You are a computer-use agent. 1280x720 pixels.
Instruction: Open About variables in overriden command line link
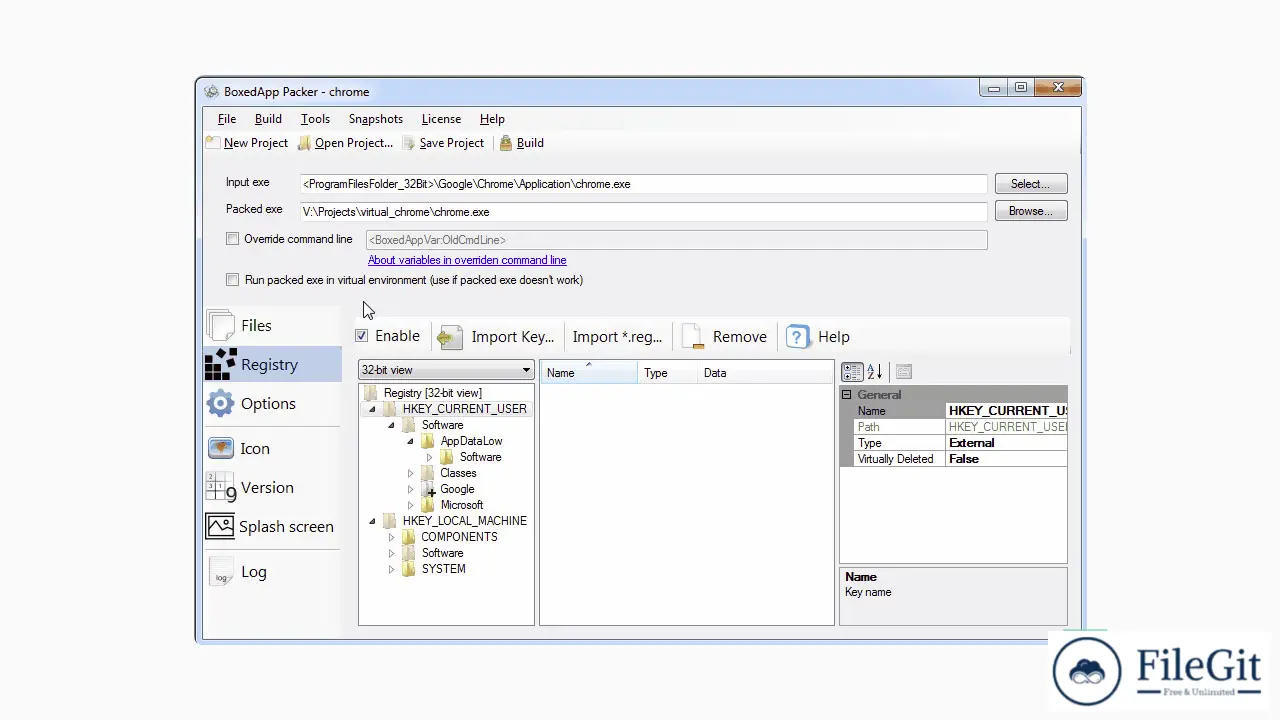(467, 260)
